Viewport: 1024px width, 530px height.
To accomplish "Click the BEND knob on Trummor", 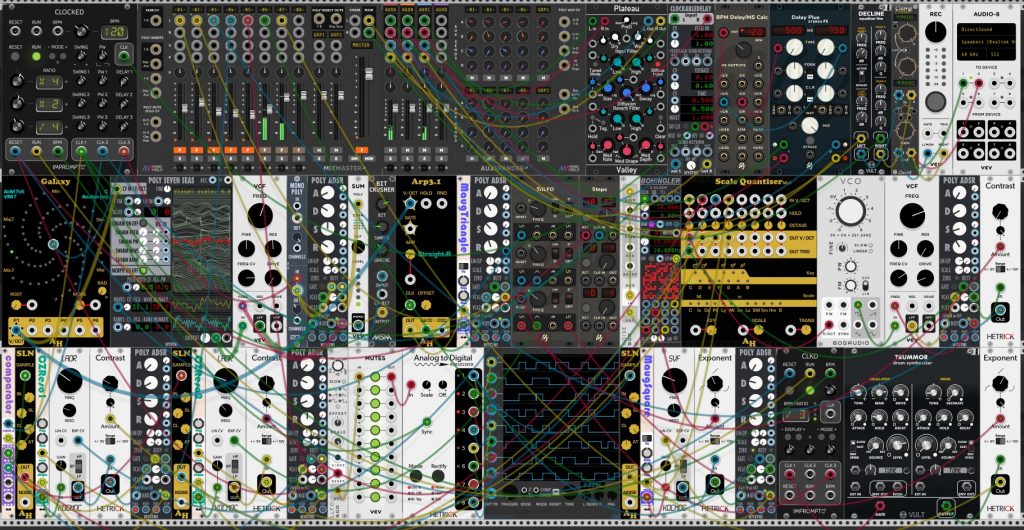I will [879, 392].
